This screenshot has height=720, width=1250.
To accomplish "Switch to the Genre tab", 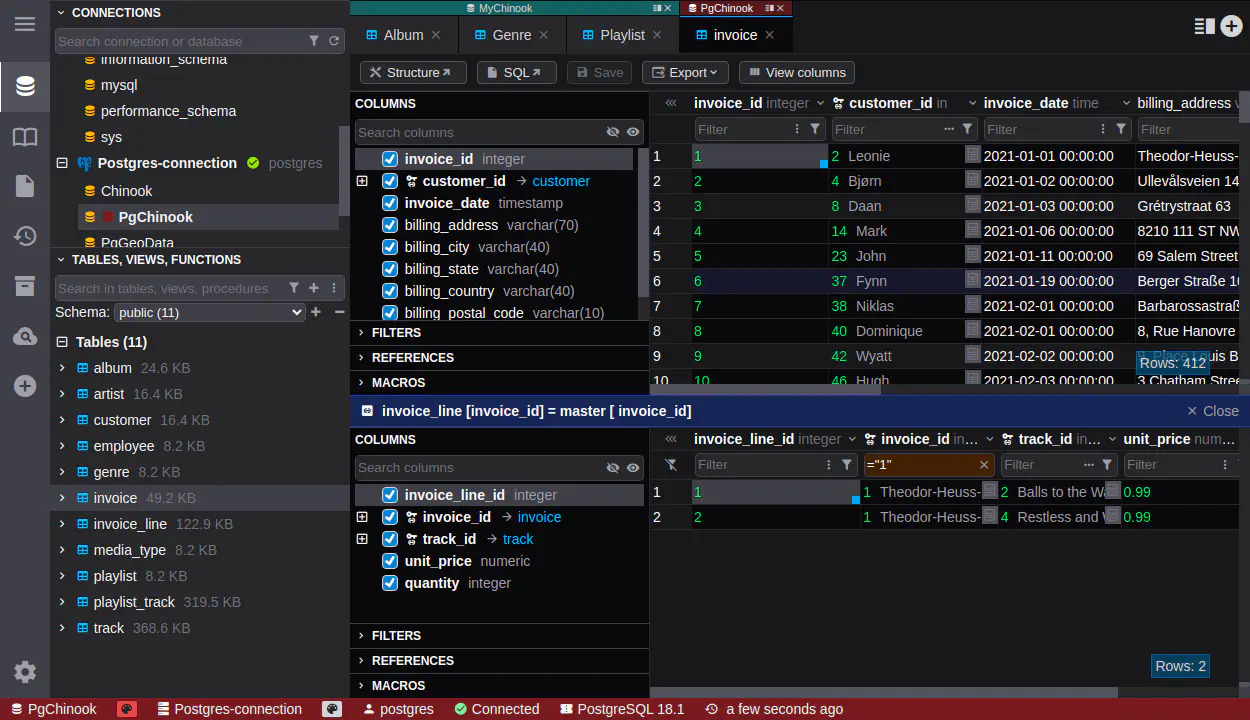I will (x=511, y=35).
